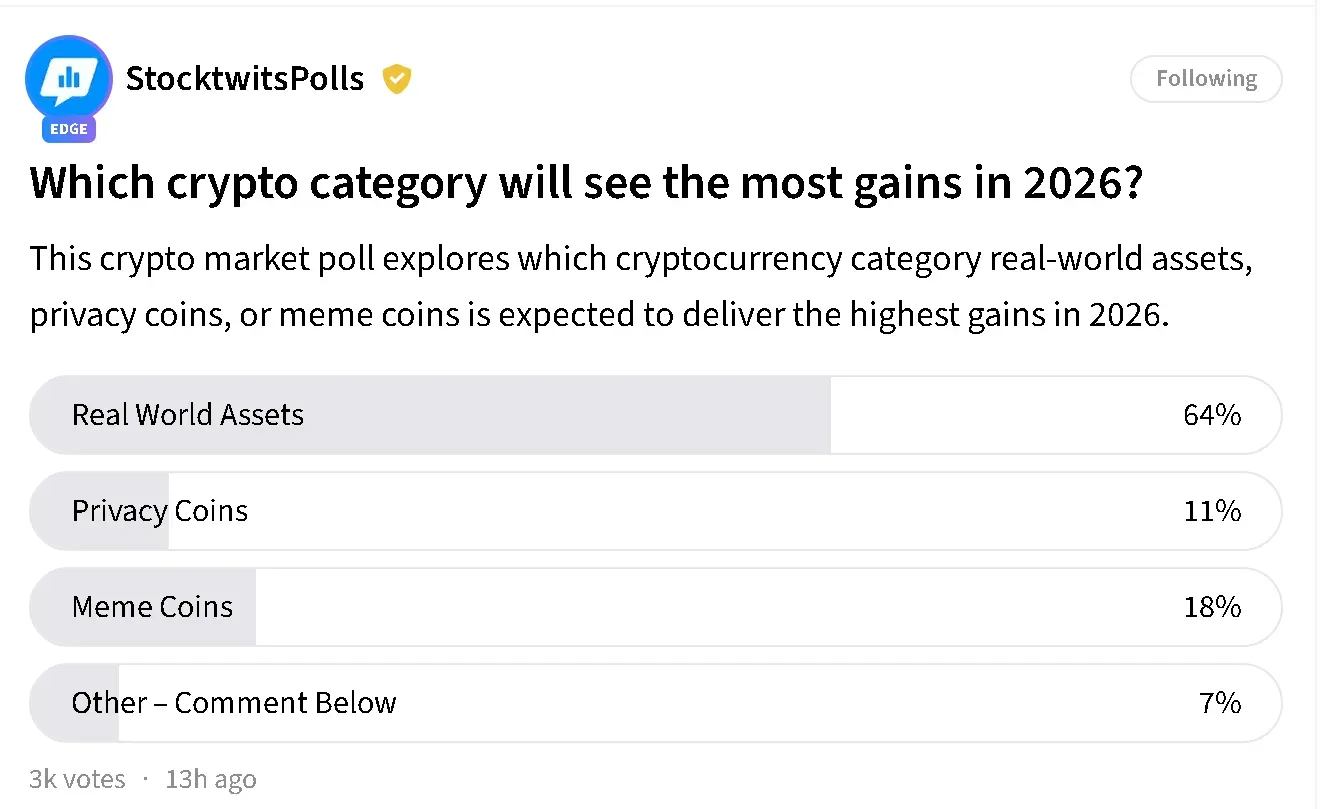Screen dimensions: 1320x809
Task: Toggle the Following button
Action: pyautogui.click(x=1206, y=79)
